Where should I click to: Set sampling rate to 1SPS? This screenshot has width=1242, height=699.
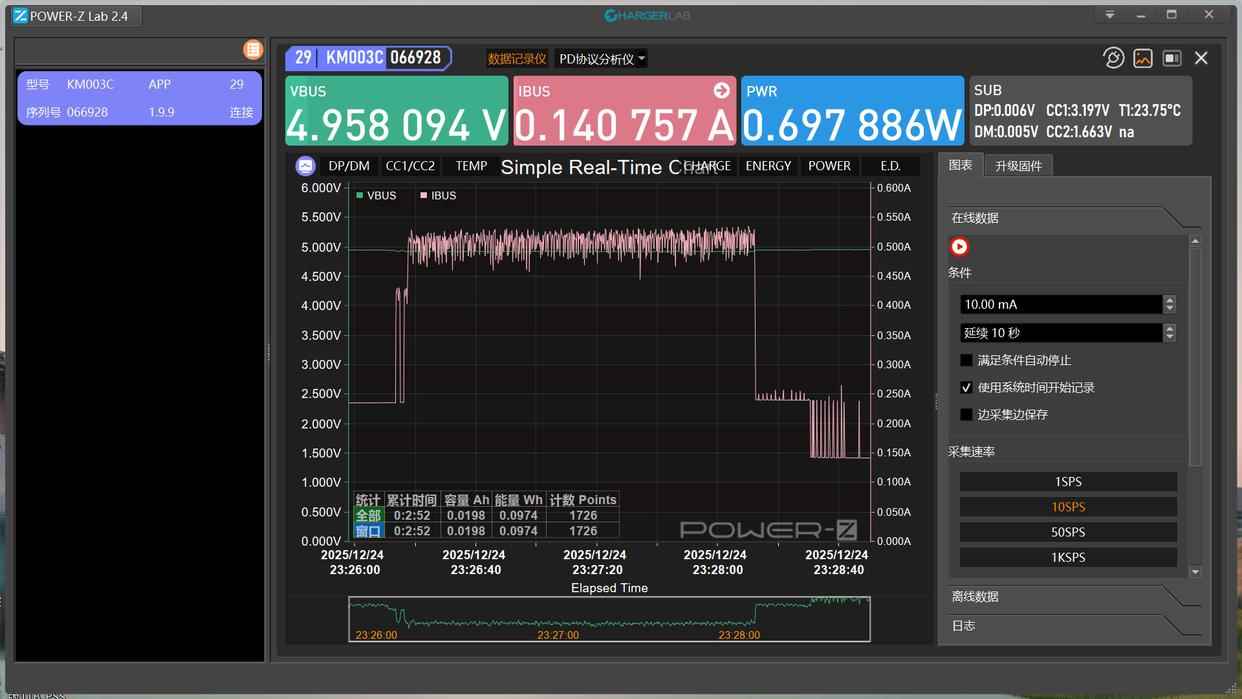coord(1068,482)
